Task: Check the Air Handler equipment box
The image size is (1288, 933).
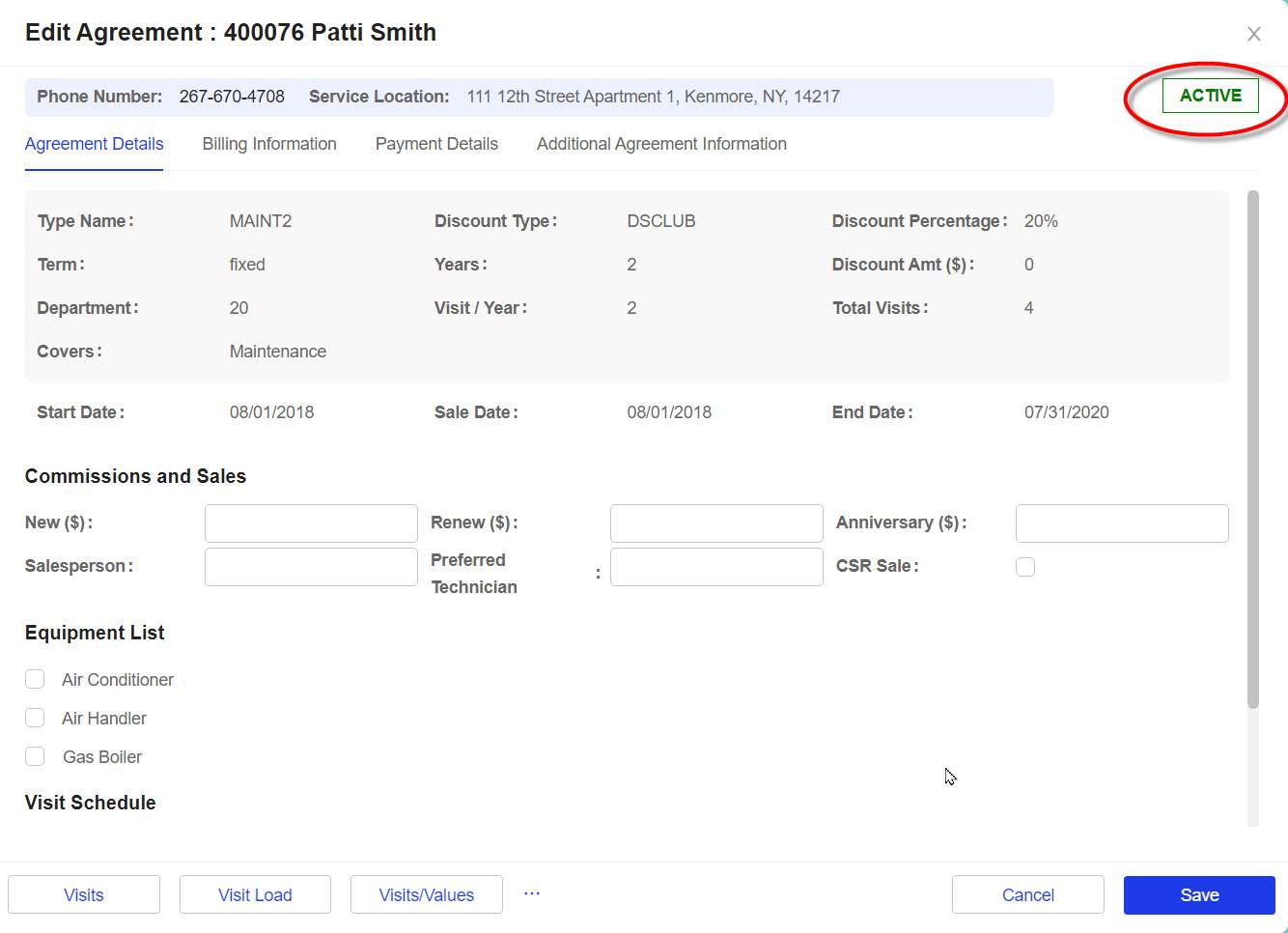Action: click(x=35, y=718)
